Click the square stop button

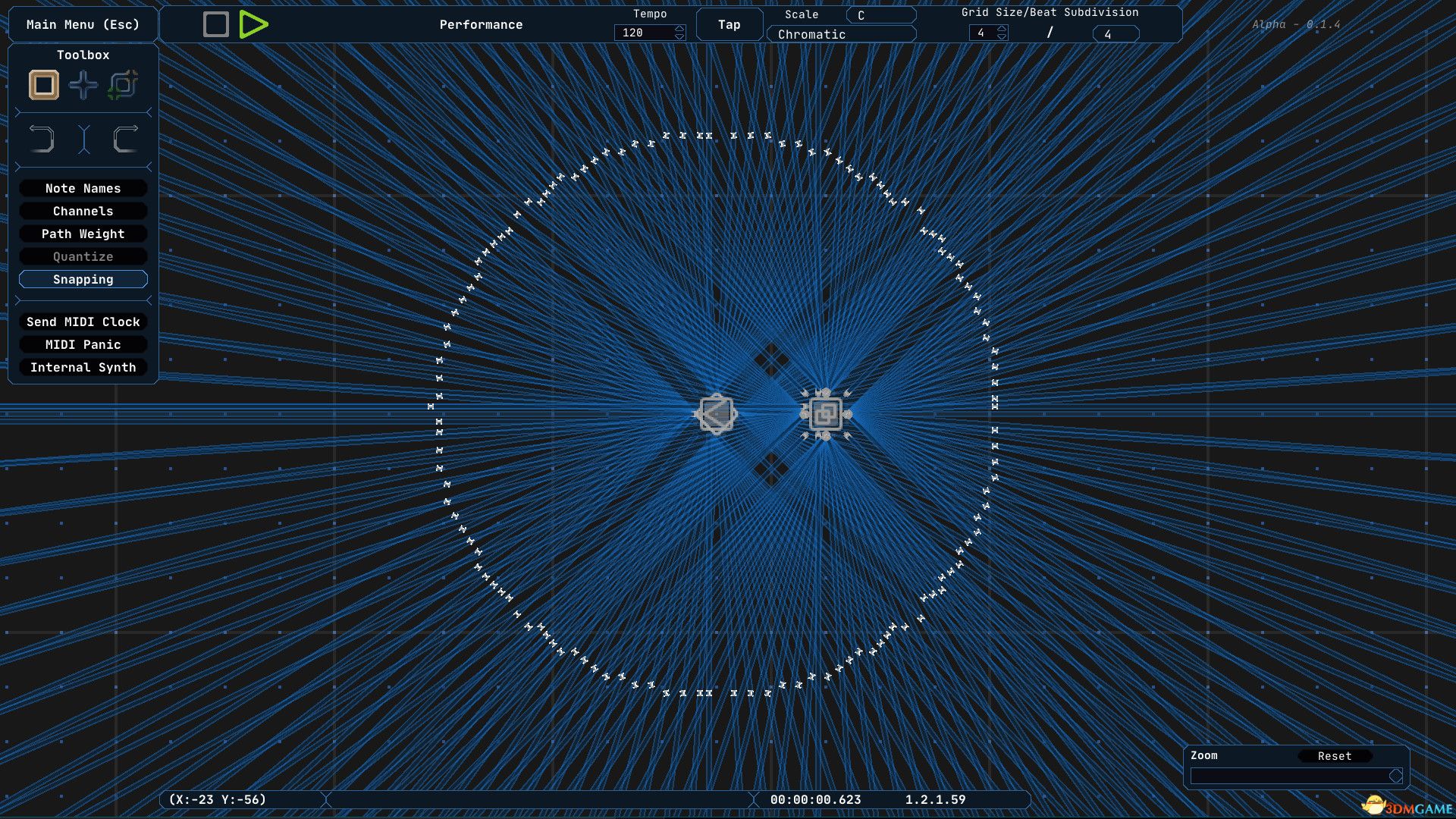(216, 24)
